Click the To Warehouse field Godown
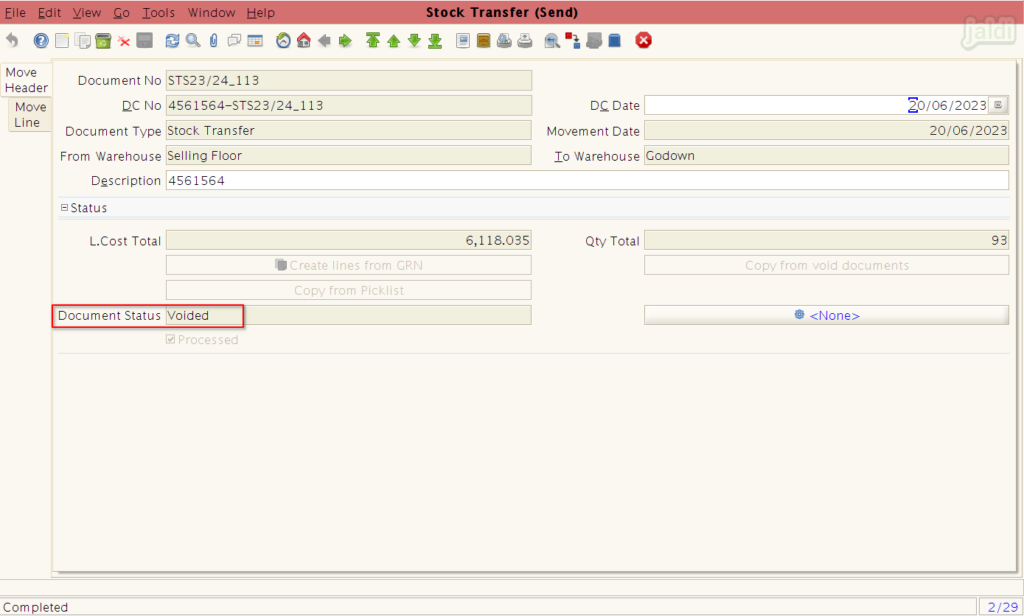The height and width of the screenshot is (616, 1024). point(826,155)
